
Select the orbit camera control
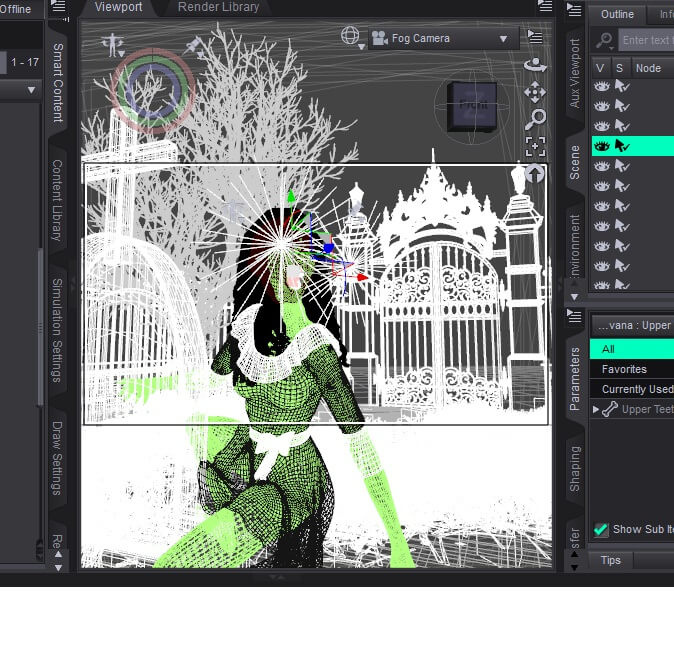[x=535, y=65]
